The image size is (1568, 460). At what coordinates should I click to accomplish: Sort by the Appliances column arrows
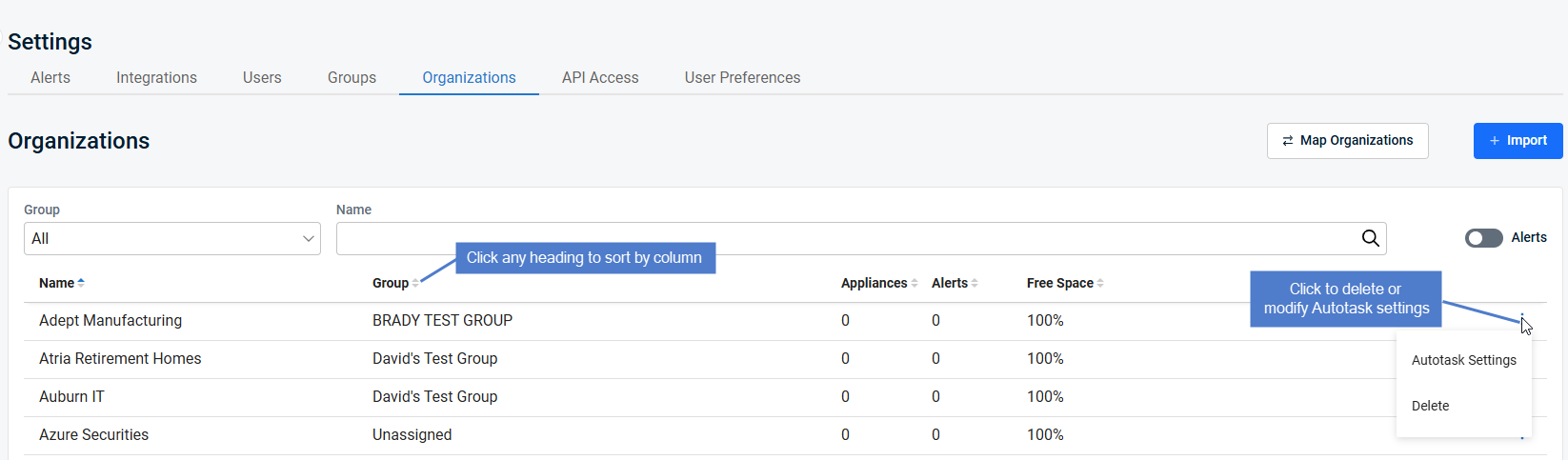click(915, 283)
